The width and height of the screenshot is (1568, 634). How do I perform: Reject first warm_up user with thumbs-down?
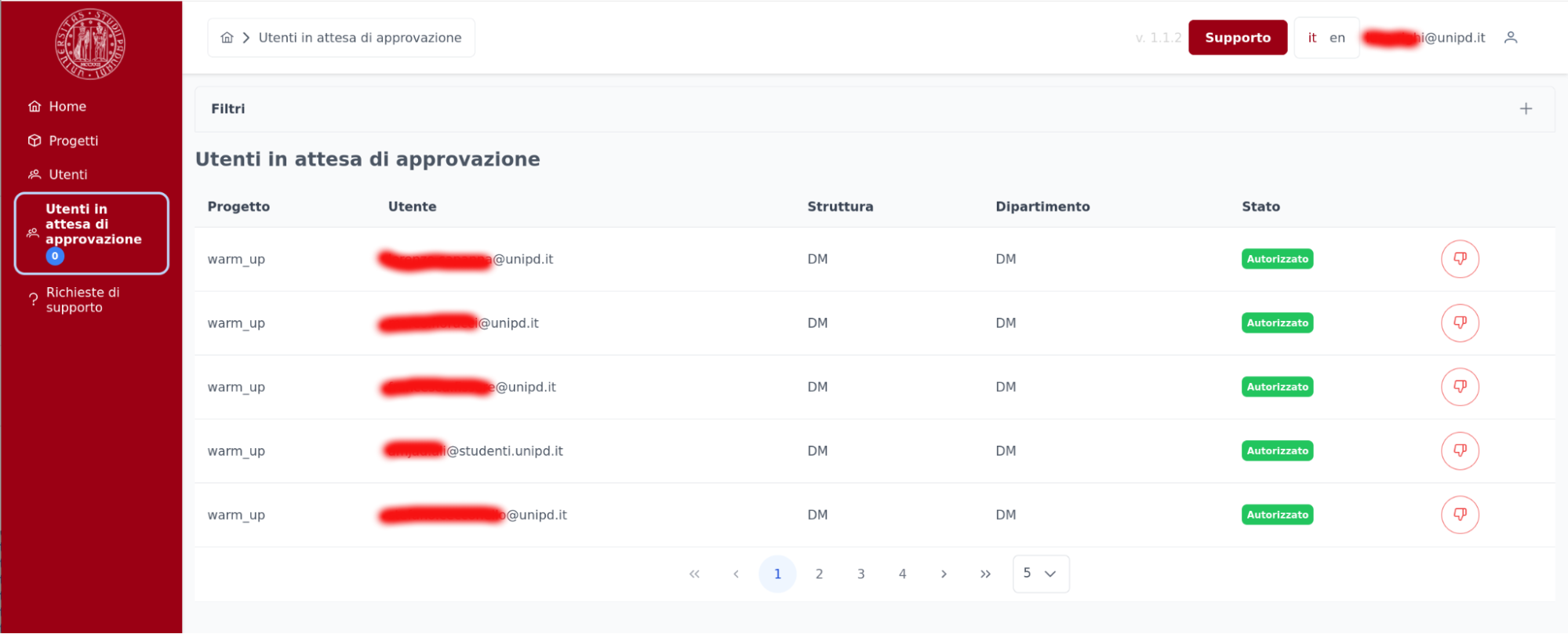[1459, 259]
